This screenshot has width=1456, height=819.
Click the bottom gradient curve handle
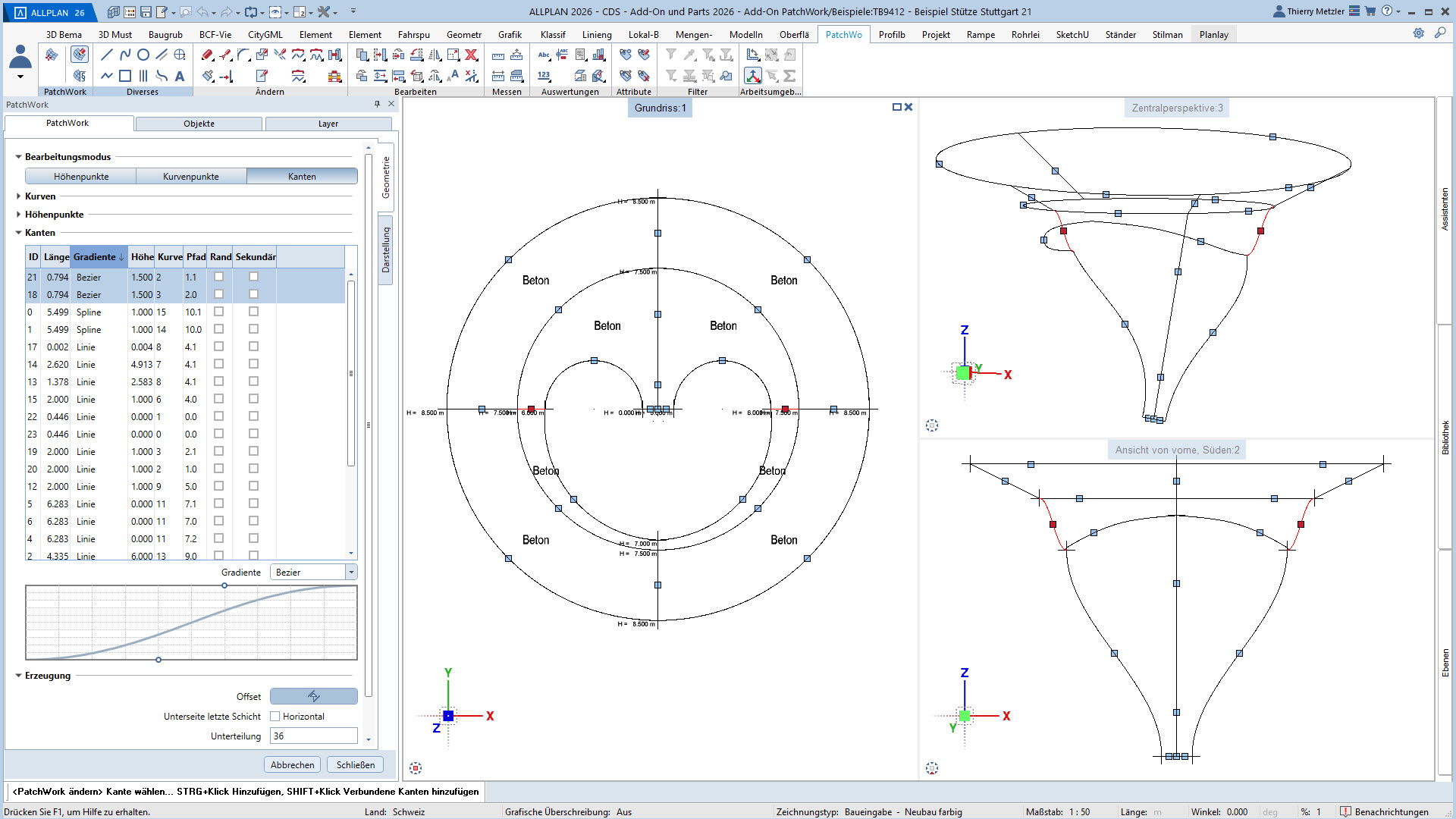click(158, 660)
